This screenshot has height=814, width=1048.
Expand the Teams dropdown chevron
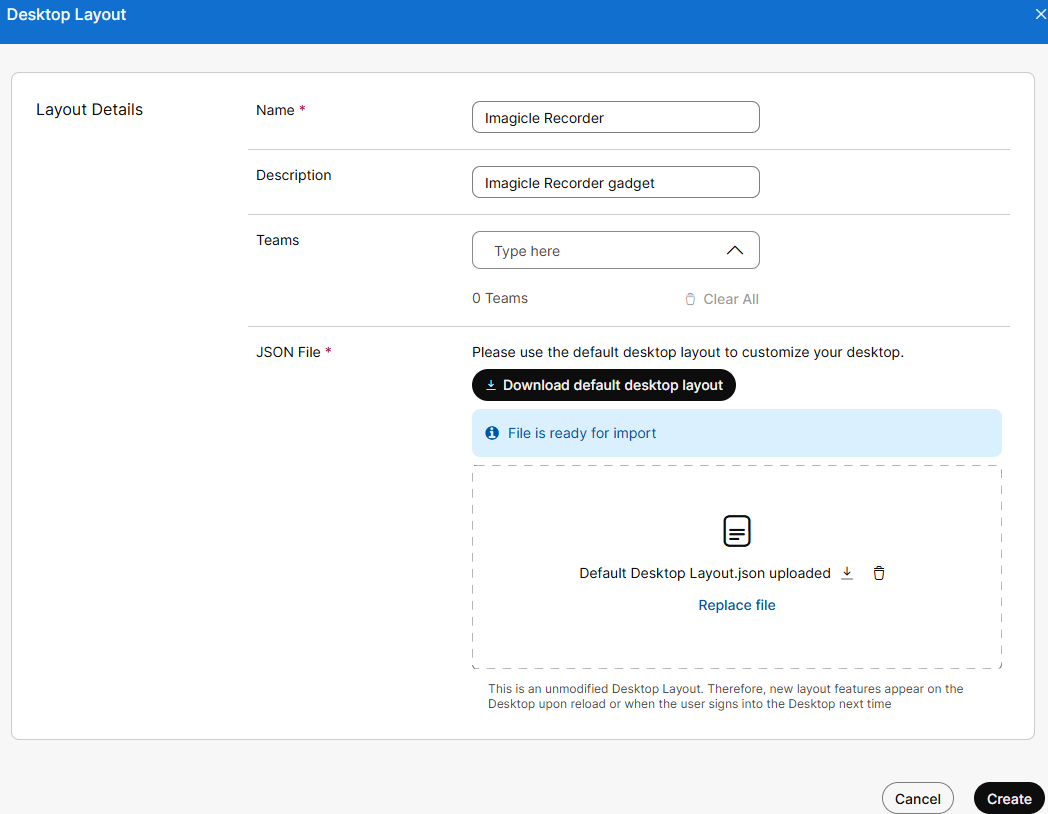[735, 250]
